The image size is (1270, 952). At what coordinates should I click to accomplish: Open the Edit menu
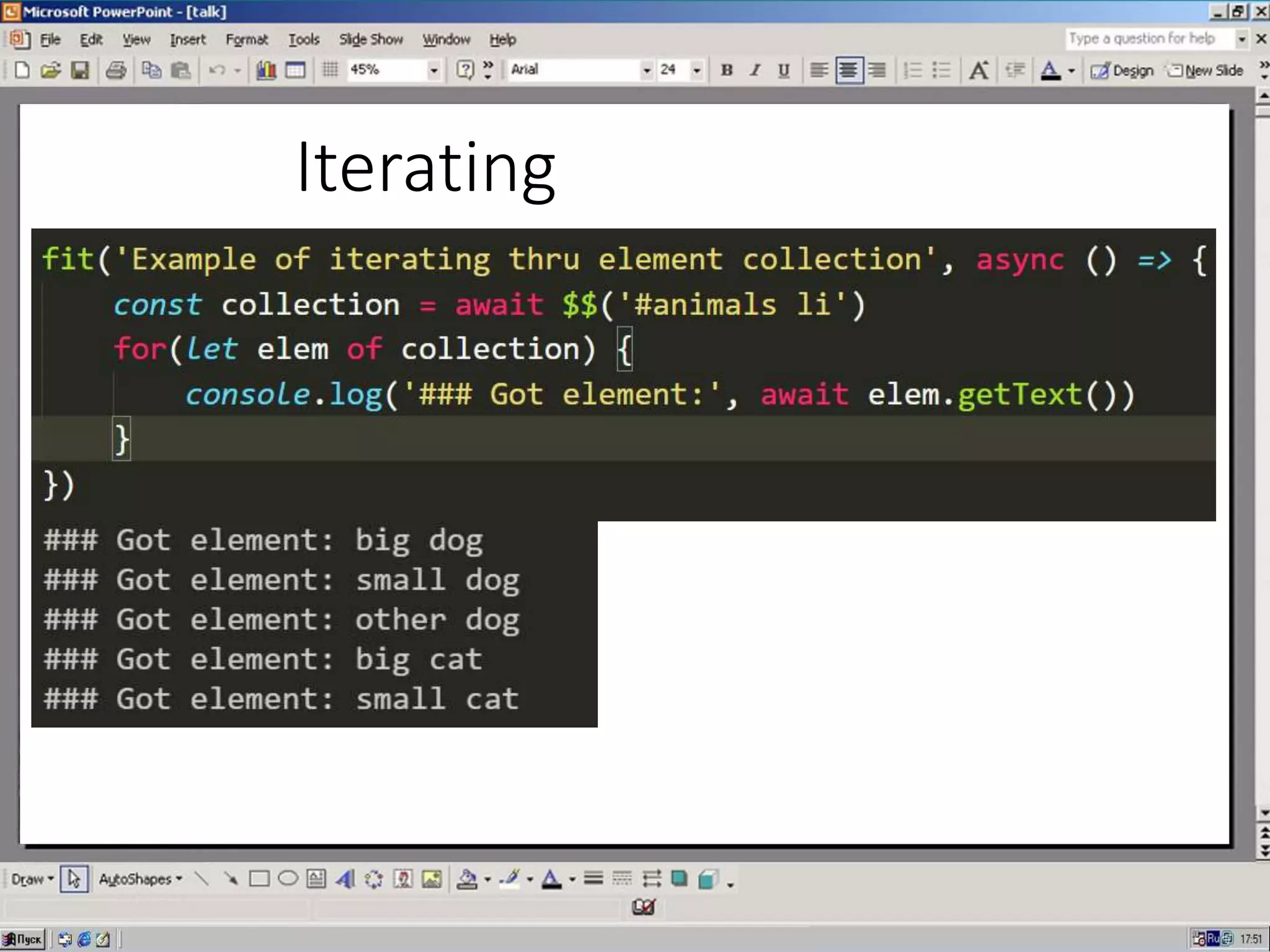click(x=91, y=40)
